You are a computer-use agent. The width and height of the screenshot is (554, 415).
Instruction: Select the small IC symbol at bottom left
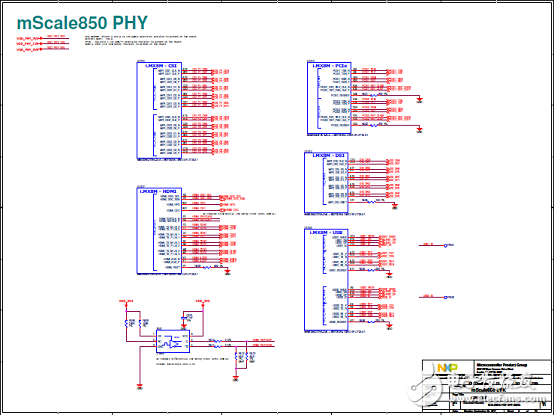click(173, 341)
